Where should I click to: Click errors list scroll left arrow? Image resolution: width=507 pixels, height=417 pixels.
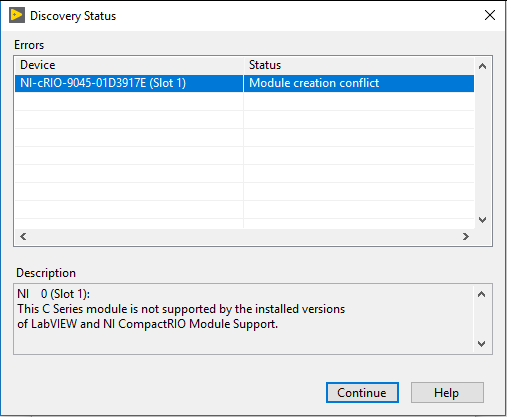tap(23, 237)
